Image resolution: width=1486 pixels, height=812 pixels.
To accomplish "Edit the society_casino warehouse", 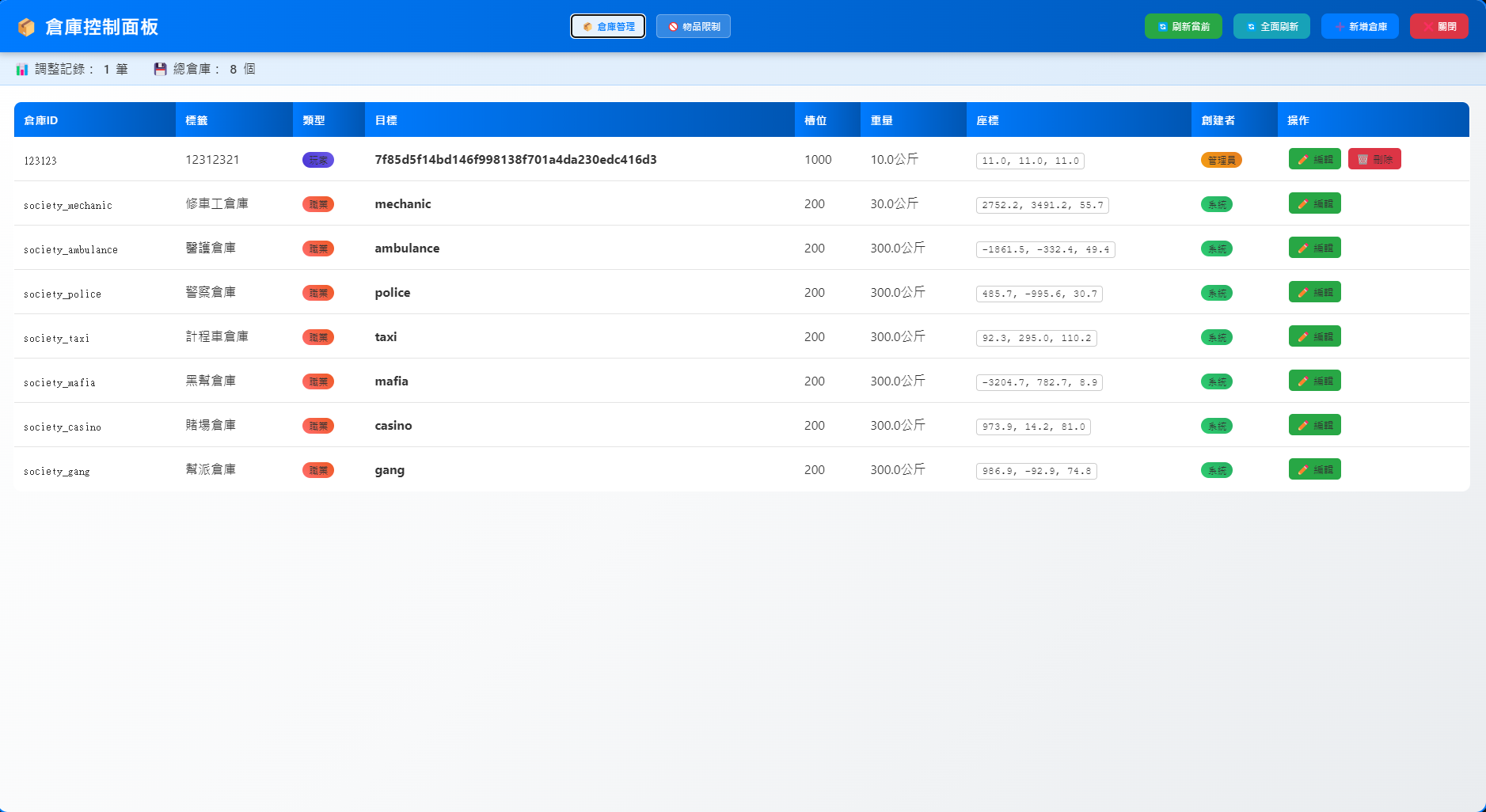I will pos(1314,425).
